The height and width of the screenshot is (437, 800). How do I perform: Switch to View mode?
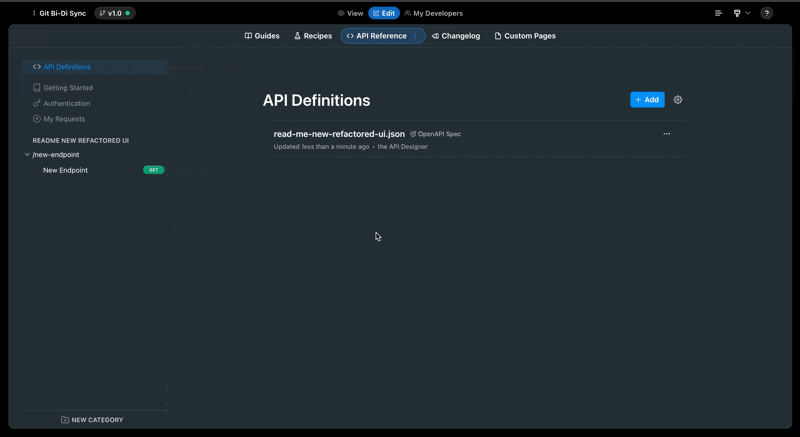coord(351,13)
